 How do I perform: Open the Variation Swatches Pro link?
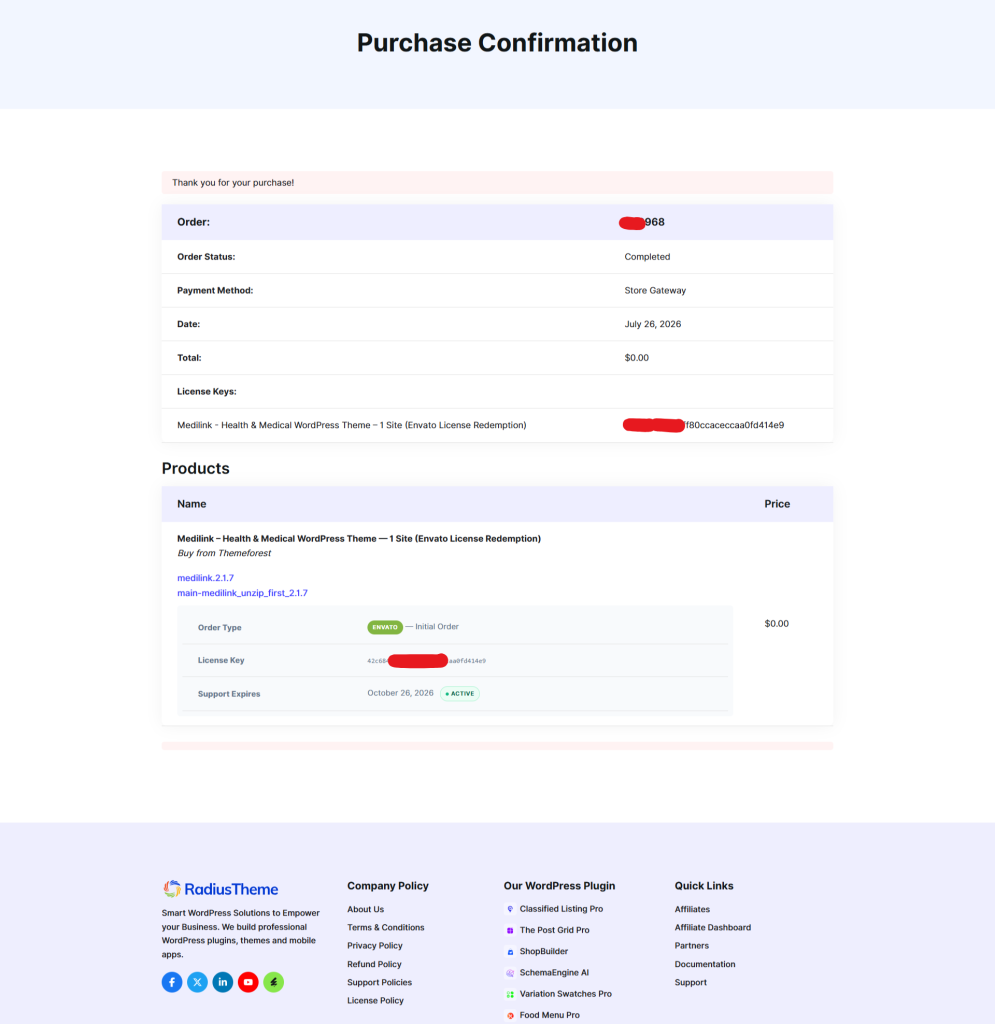click(565, 994)
